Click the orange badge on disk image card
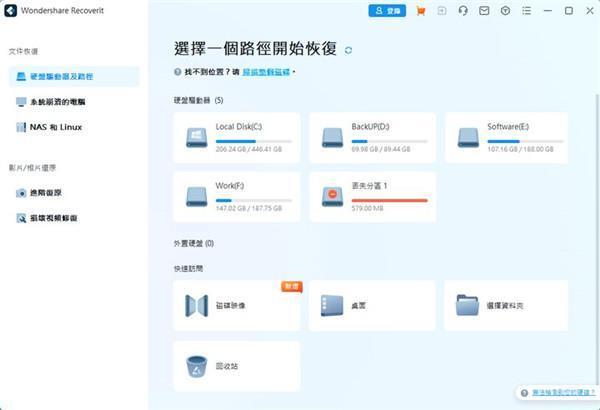The image size is (600, 410). tap(292, 286)
